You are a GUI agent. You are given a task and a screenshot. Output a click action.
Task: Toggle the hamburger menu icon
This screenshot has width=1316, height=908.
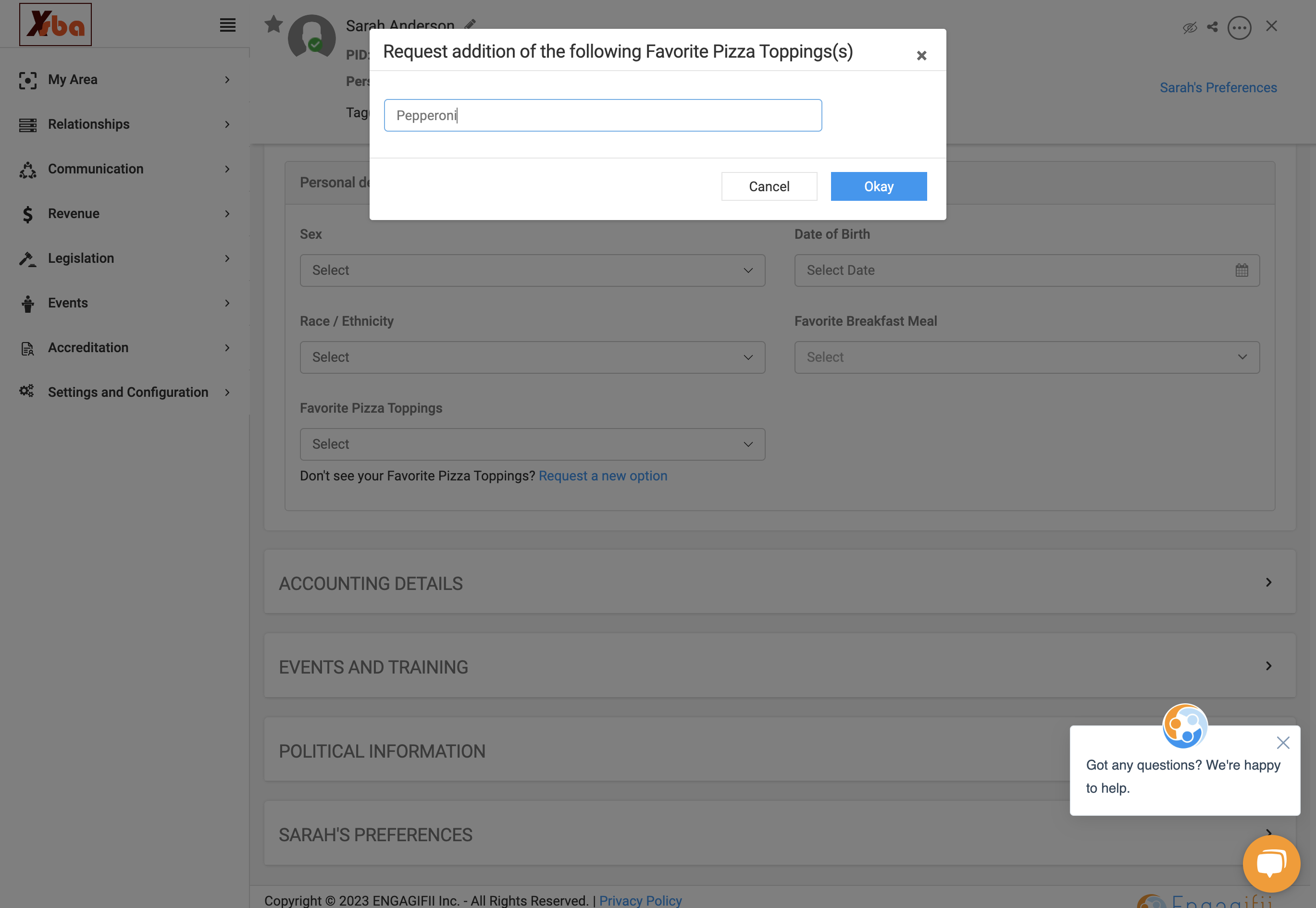(228, 25)
